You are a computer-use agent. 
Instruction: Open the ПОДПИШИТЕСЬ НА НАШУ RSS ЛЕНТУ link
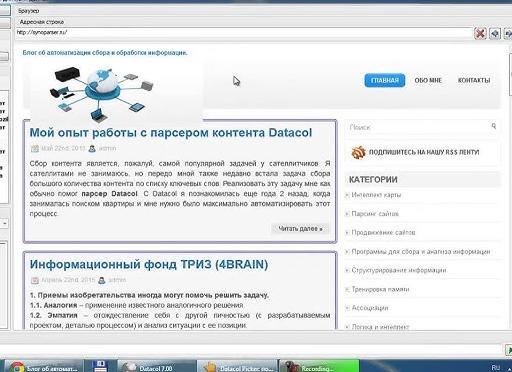(x=424, y=152)
